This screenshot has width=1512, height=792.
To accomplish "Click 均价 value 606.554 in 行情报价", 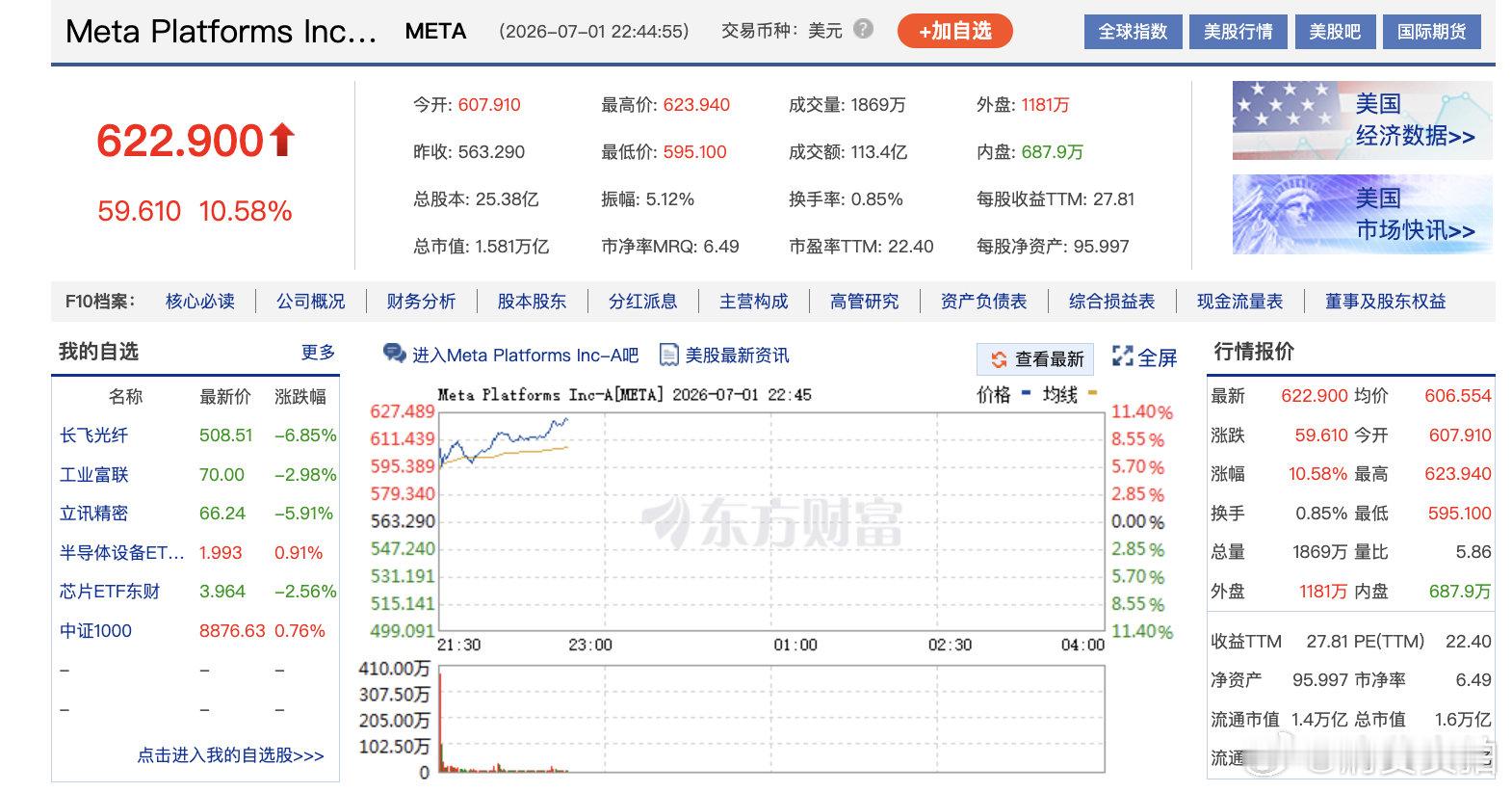I will click(1457, 396).
